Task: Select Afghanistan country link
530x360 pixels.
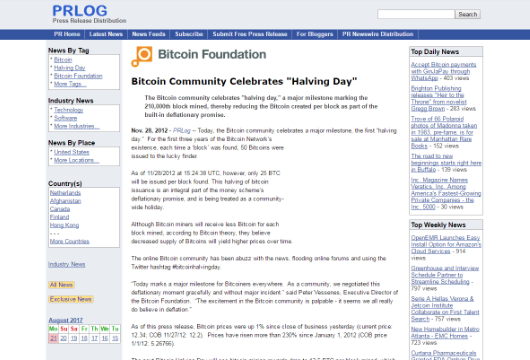Action: coord(65,201)
